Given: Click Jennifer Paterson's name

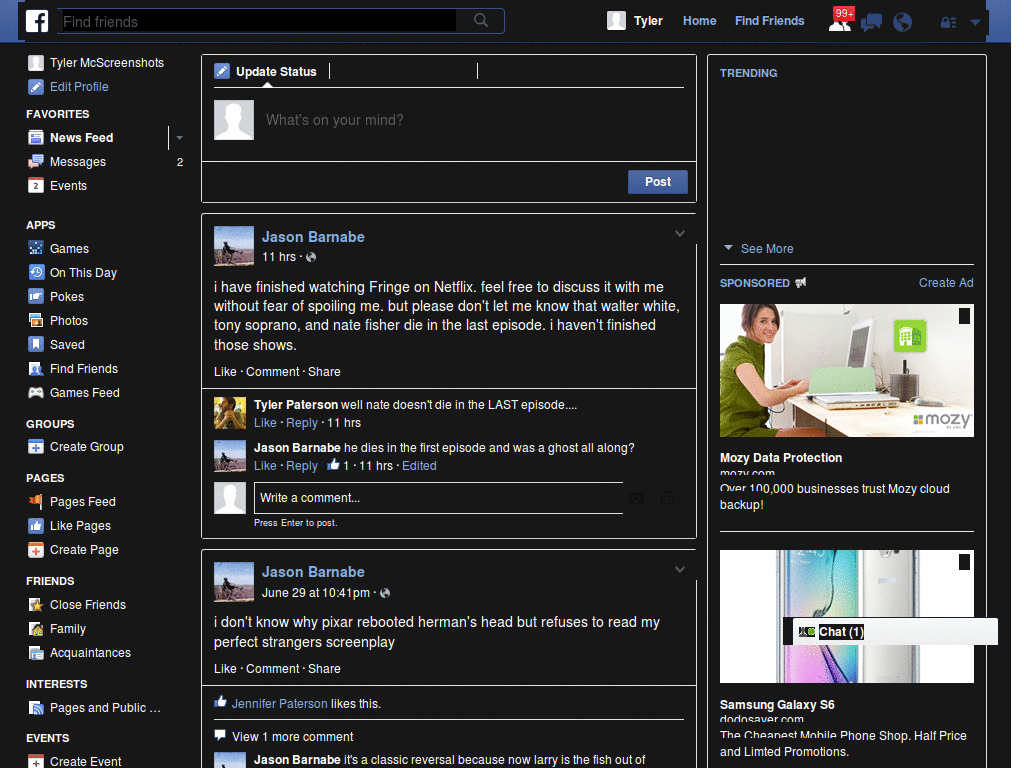Looking at the screenshot, I should [280, 703].
